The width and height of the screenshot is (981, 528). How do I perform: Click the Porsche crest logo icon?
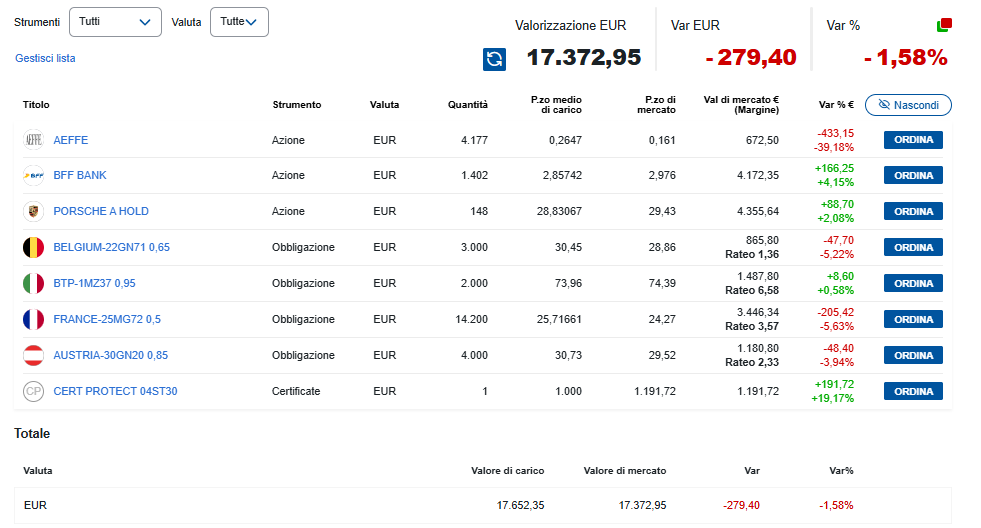[34, 211]
